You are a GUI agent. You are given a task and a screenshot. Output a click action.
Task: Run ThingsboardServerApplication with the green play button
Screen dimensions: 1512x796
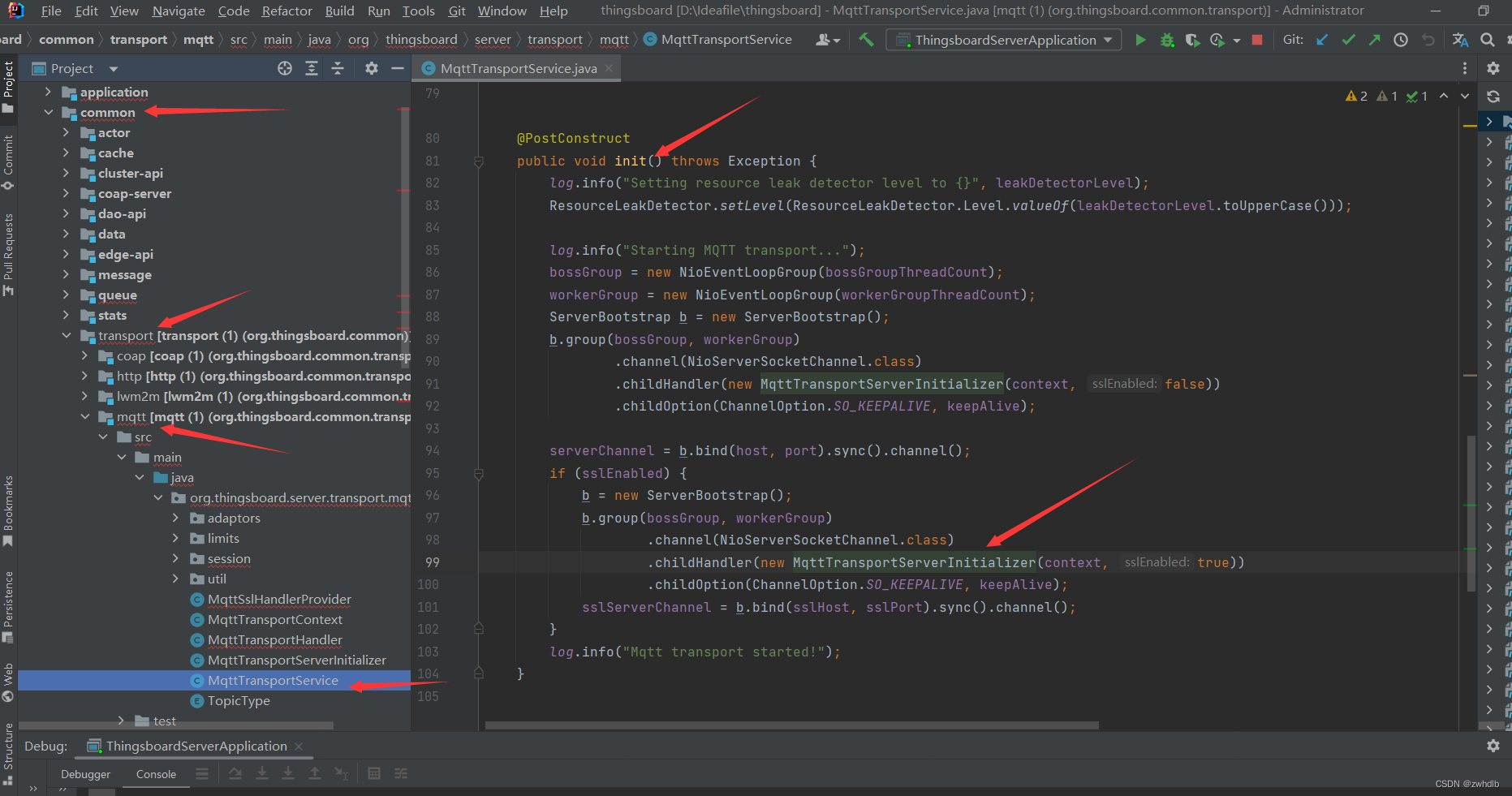point(1140,40)
